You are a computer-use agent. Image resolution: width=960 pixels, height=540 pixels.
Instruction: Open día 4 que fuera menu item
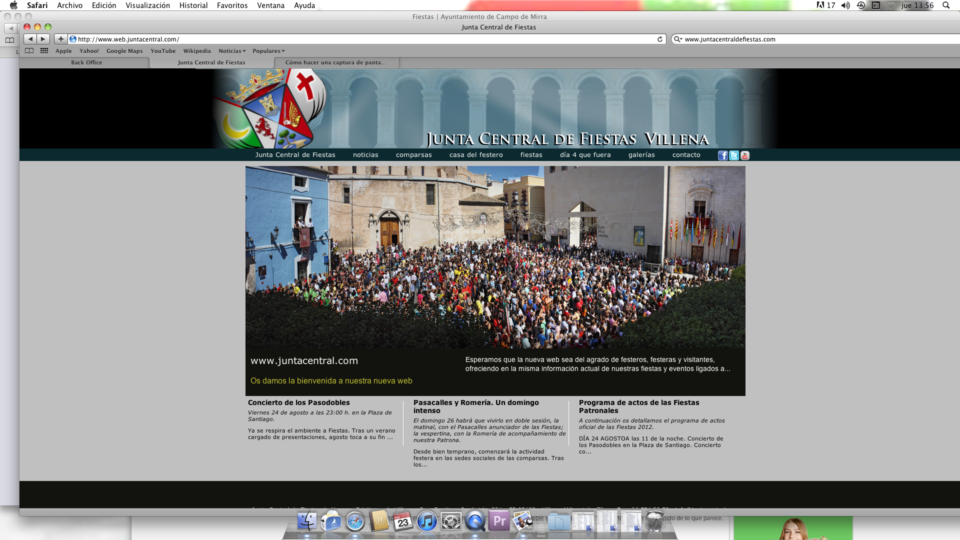585,155
